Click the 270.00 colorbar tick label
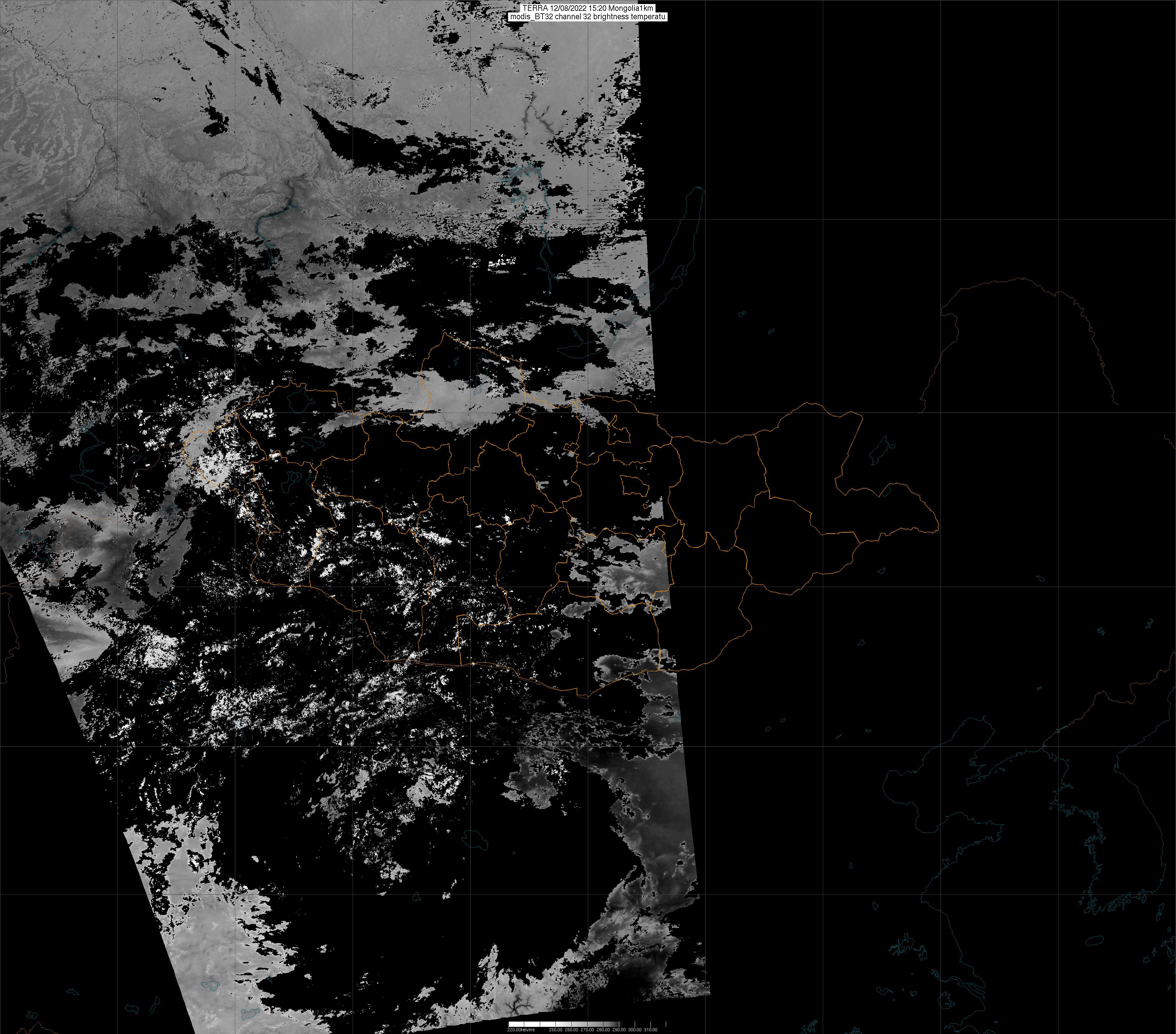 tap(588, 1029)
